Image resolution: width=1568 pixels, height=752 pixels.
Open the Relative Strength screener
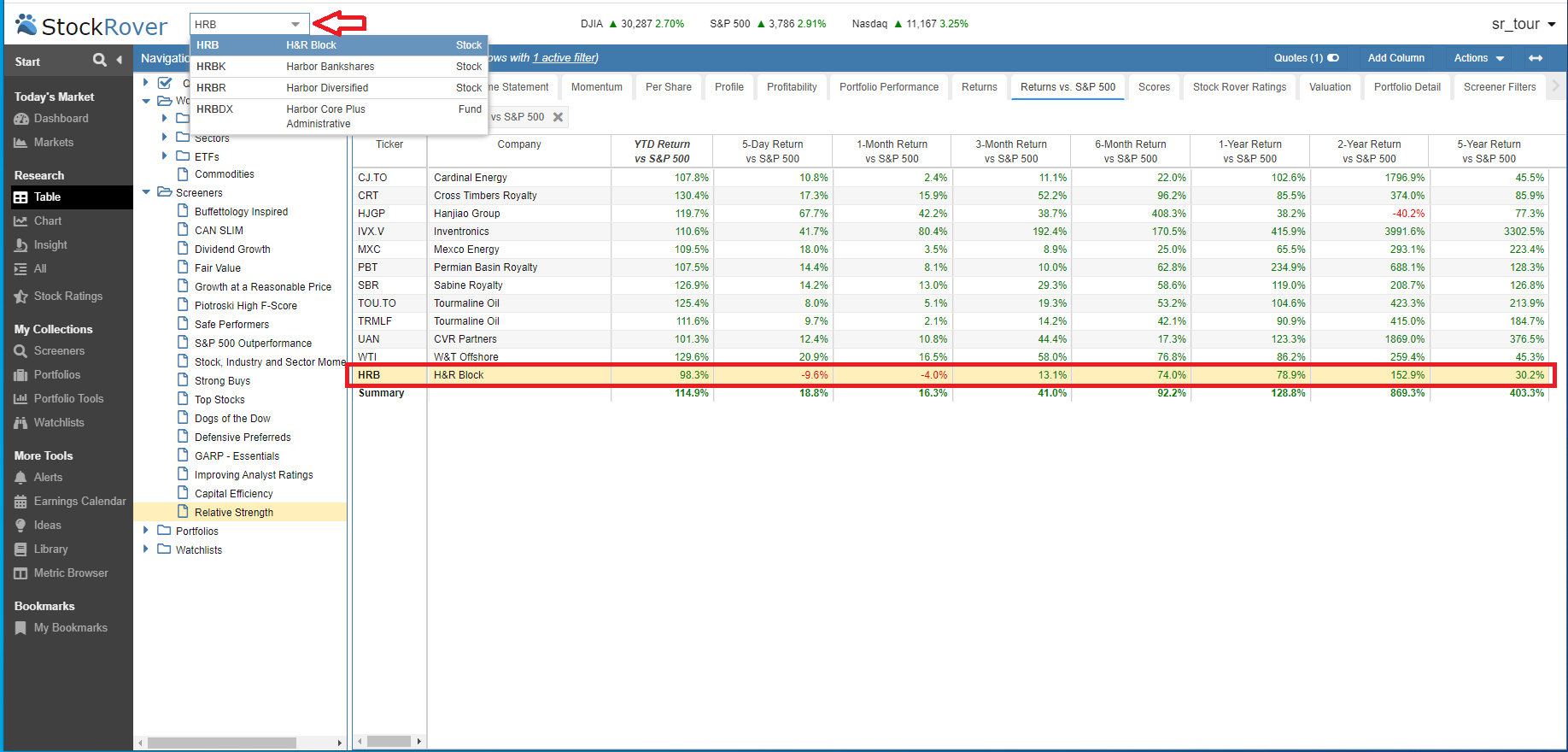(233, 513)
